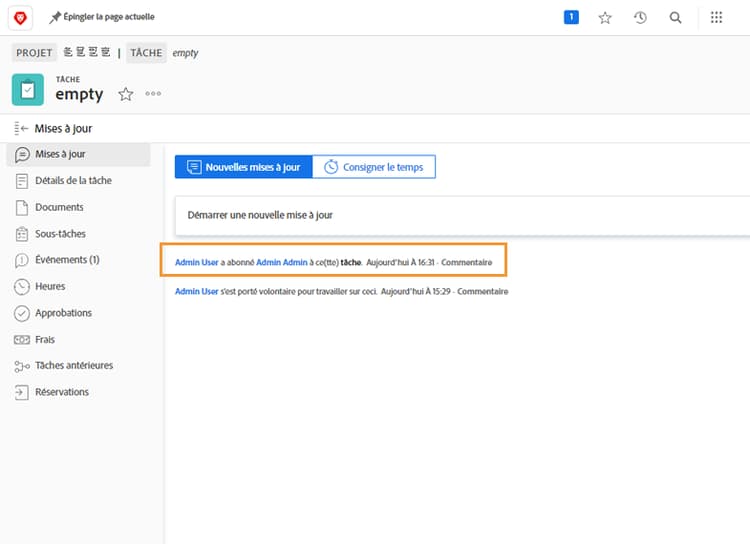This screenshot has height=544, width=750.
Task: Click the PROJET breadcrumb label
Action: coord(34,53)
